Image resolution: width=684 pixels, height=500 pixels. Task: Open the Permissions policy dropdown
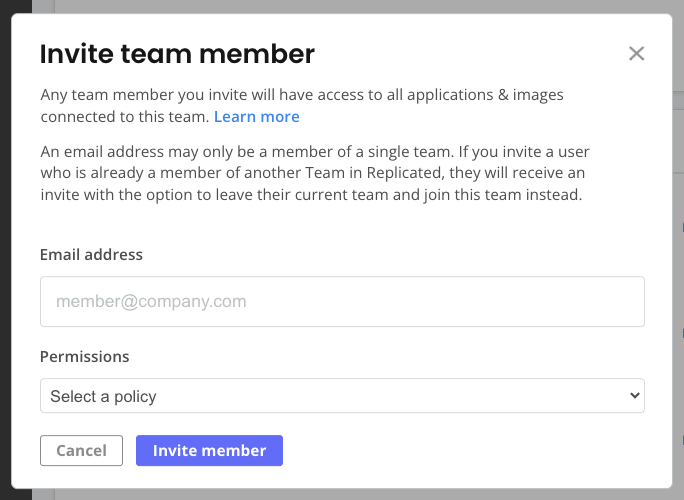tap(342, 396)
